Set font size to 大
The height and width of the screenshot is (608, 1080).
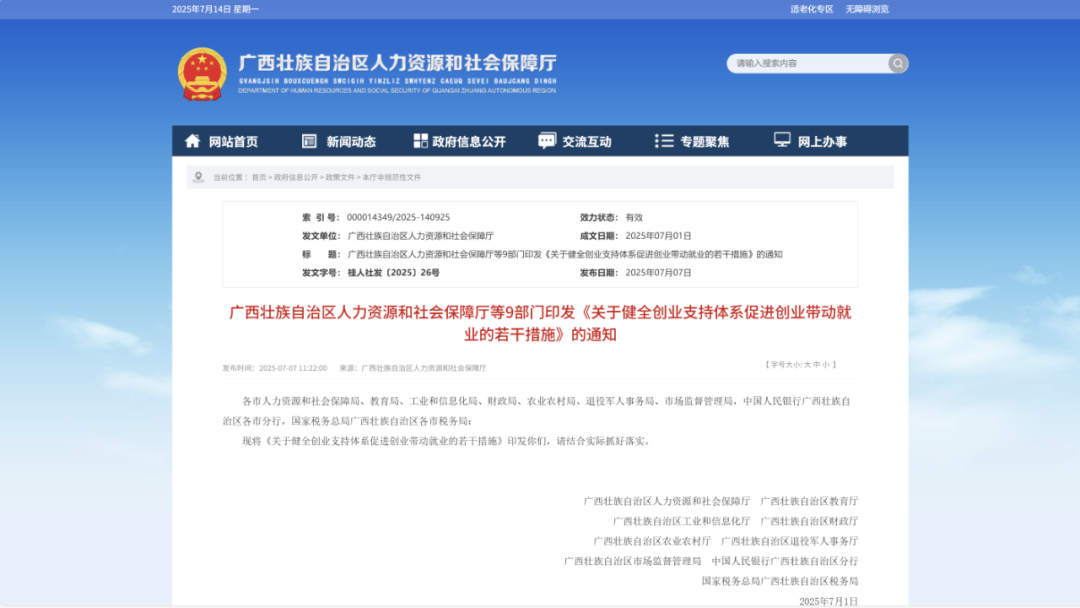coord(808,365)
